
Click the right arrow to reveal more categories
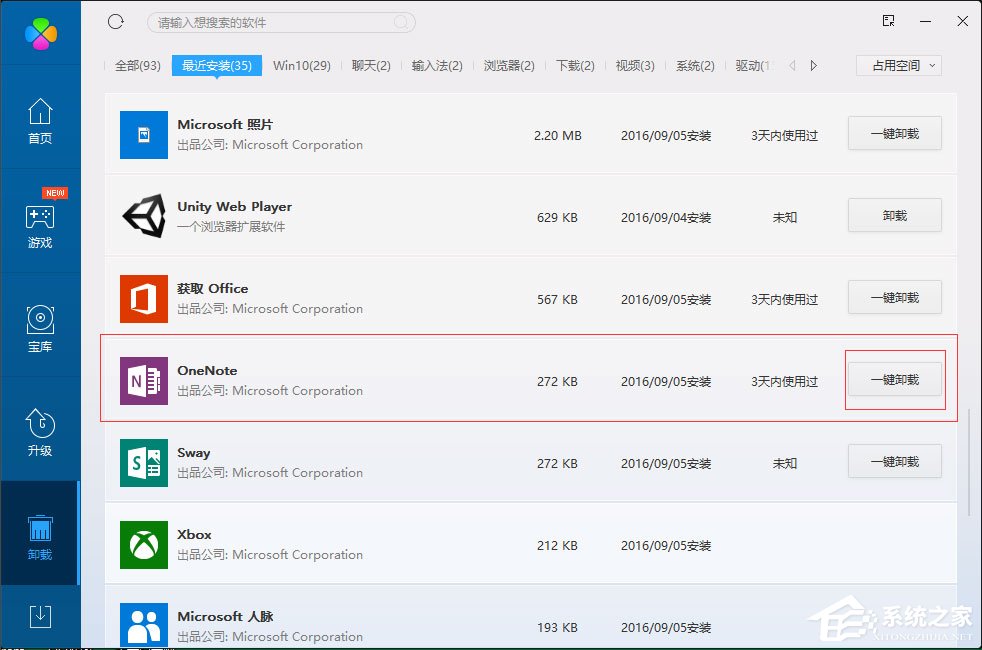(x=812, y=64)
